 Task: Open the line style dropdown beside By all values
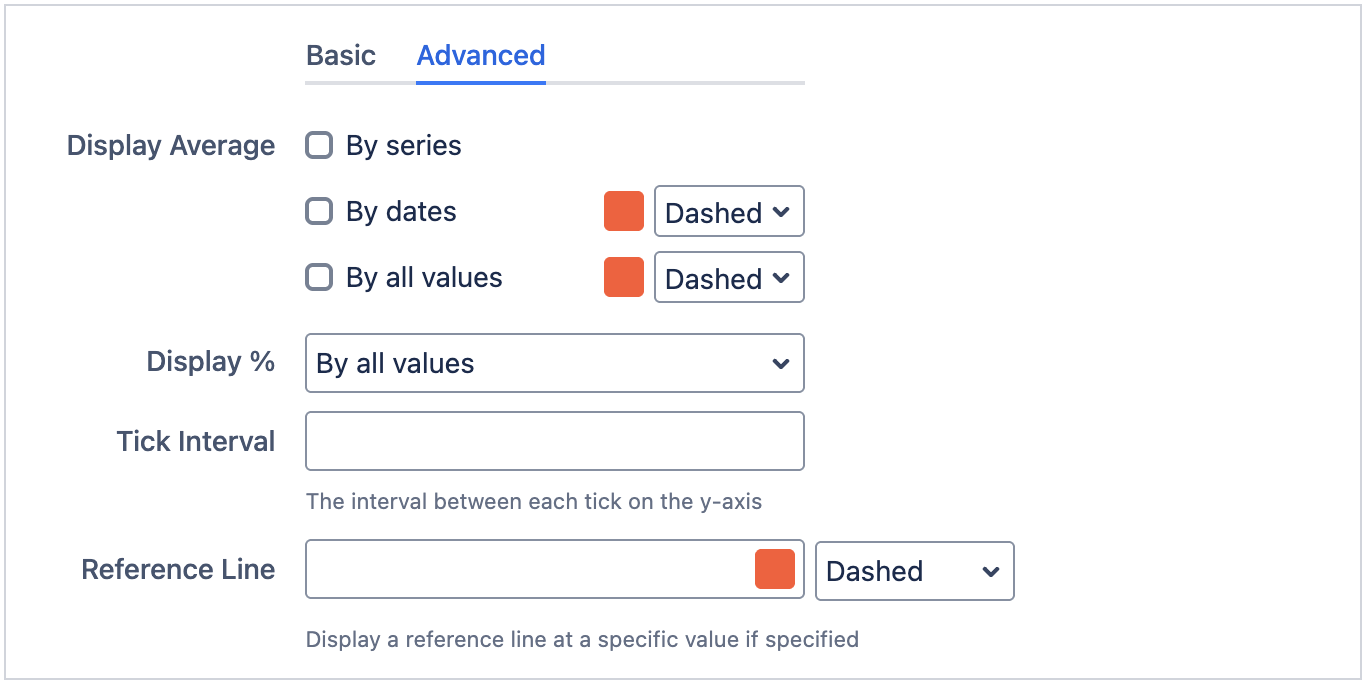coord(729,277)
